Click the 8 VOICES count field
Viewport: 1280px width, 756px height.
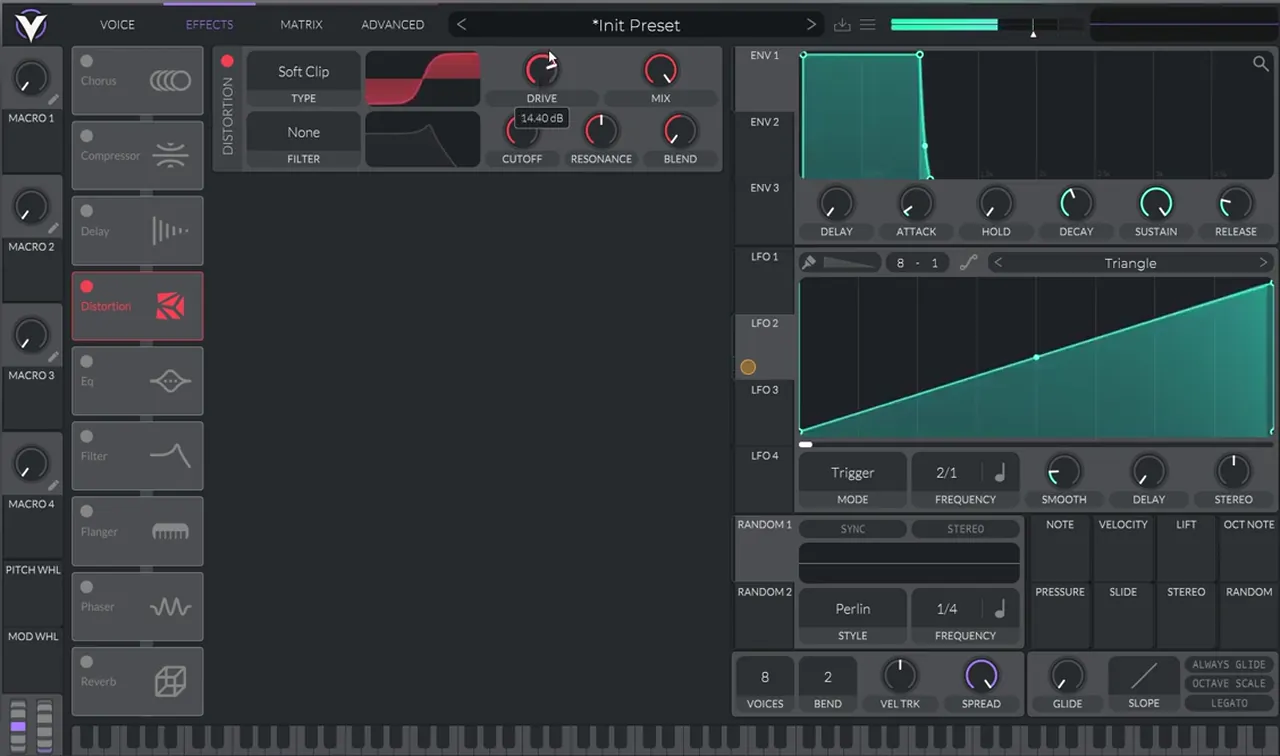pos(765,677)
